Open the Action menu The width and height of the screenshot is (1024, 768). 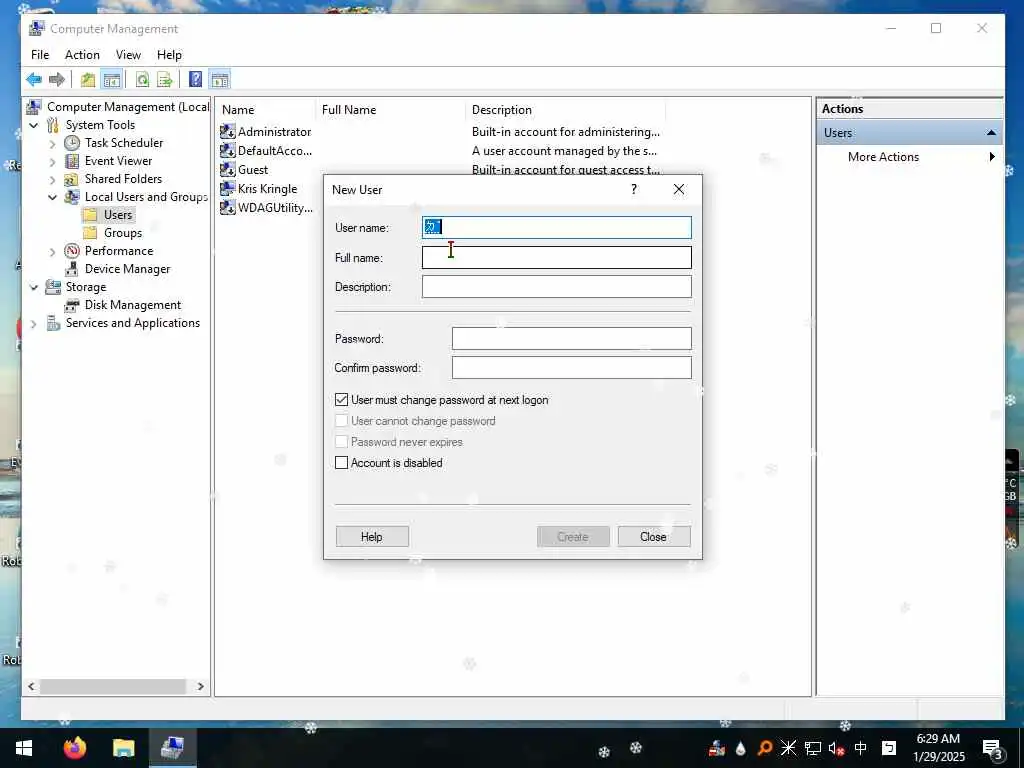point(82,55)
